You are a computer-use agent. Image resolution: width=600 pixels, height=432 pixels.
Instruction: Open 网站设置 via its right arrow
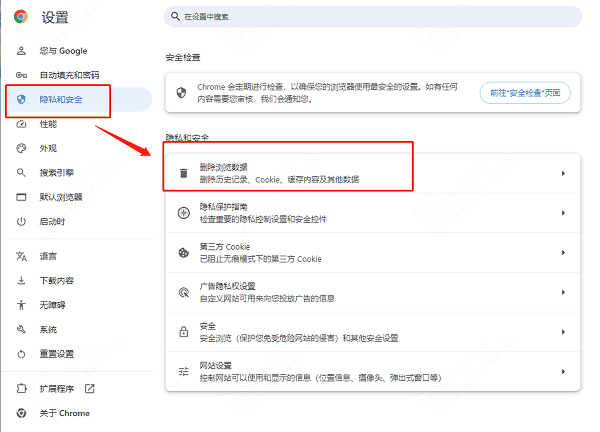(563, 371)
